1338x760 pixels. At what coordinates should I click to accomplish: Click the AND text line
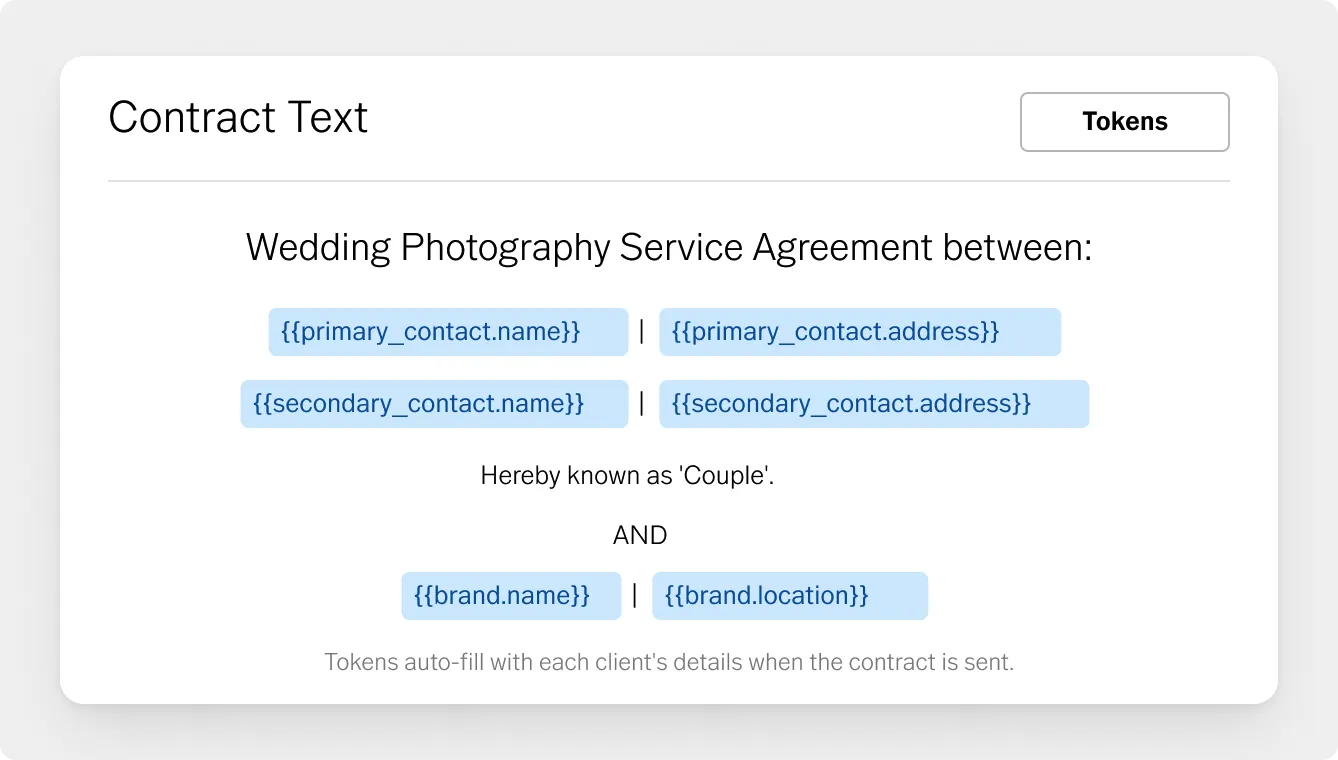(640, 536)
